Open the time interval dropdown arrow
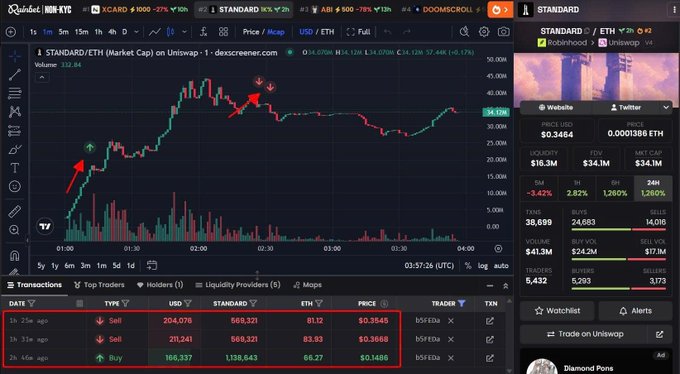The height and width of the screenshot is (374, 680). [137, 32]
